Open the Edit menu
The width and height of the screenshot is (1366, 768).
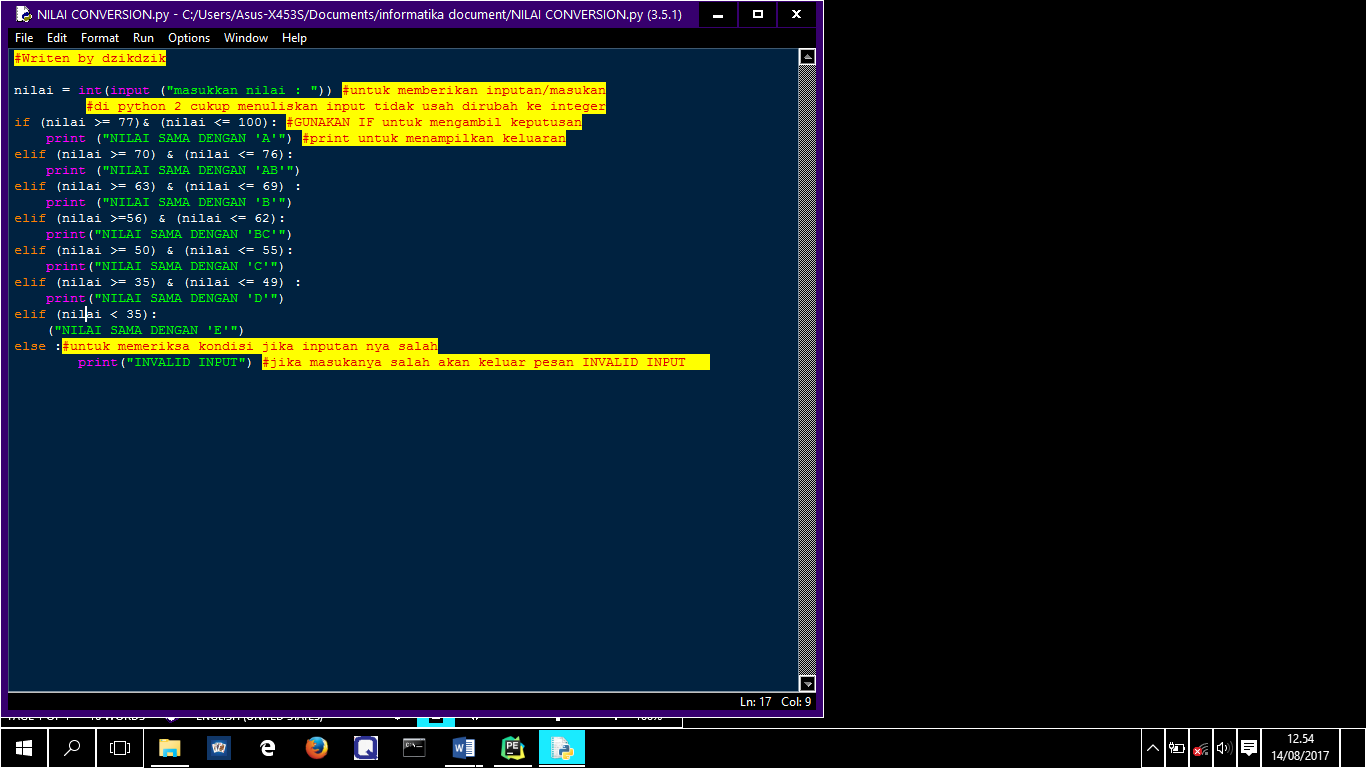point(57,38)
